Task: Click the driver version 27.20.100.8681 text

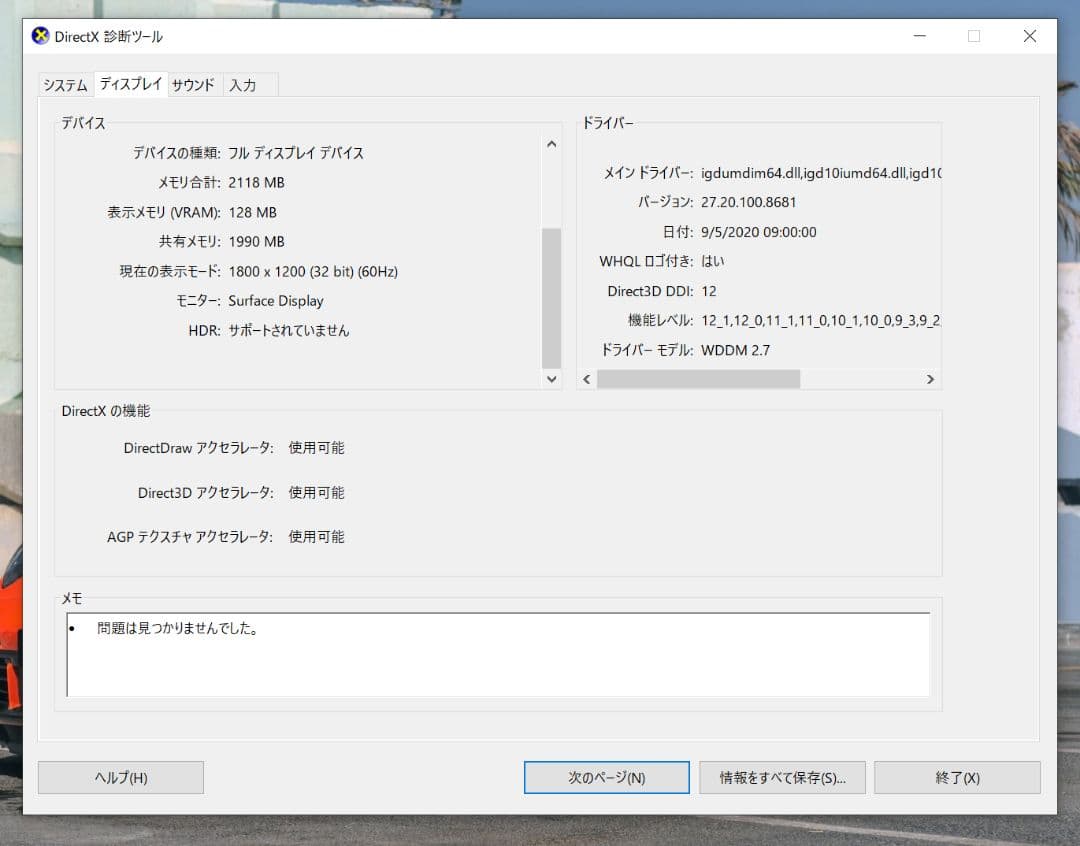Action: coord(749,202)
